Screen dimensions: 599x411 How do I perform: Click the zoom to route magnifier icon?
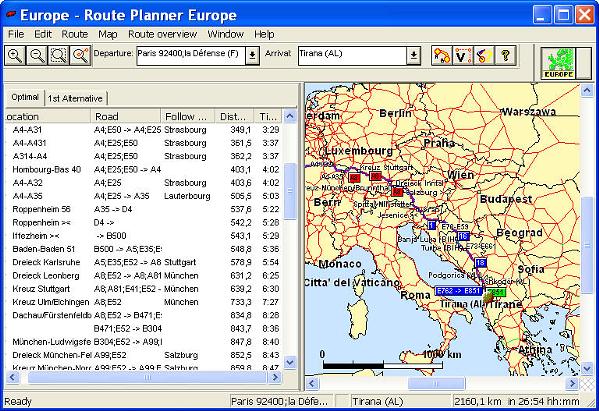[x=81, y=56]
